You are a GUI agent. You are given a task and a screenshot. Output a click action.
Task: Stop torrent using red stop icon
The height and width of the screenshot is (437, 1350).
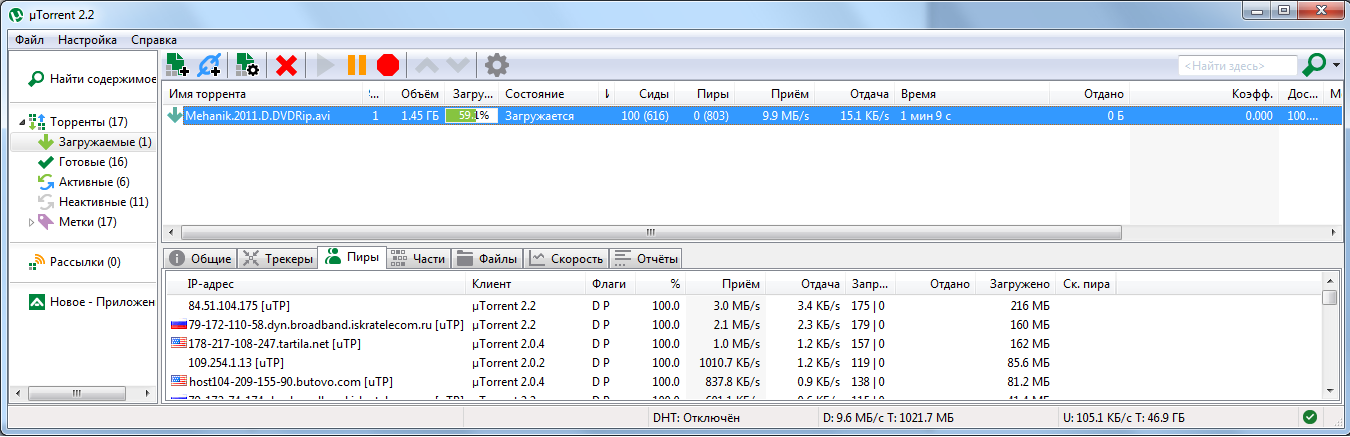click(388, 65)
